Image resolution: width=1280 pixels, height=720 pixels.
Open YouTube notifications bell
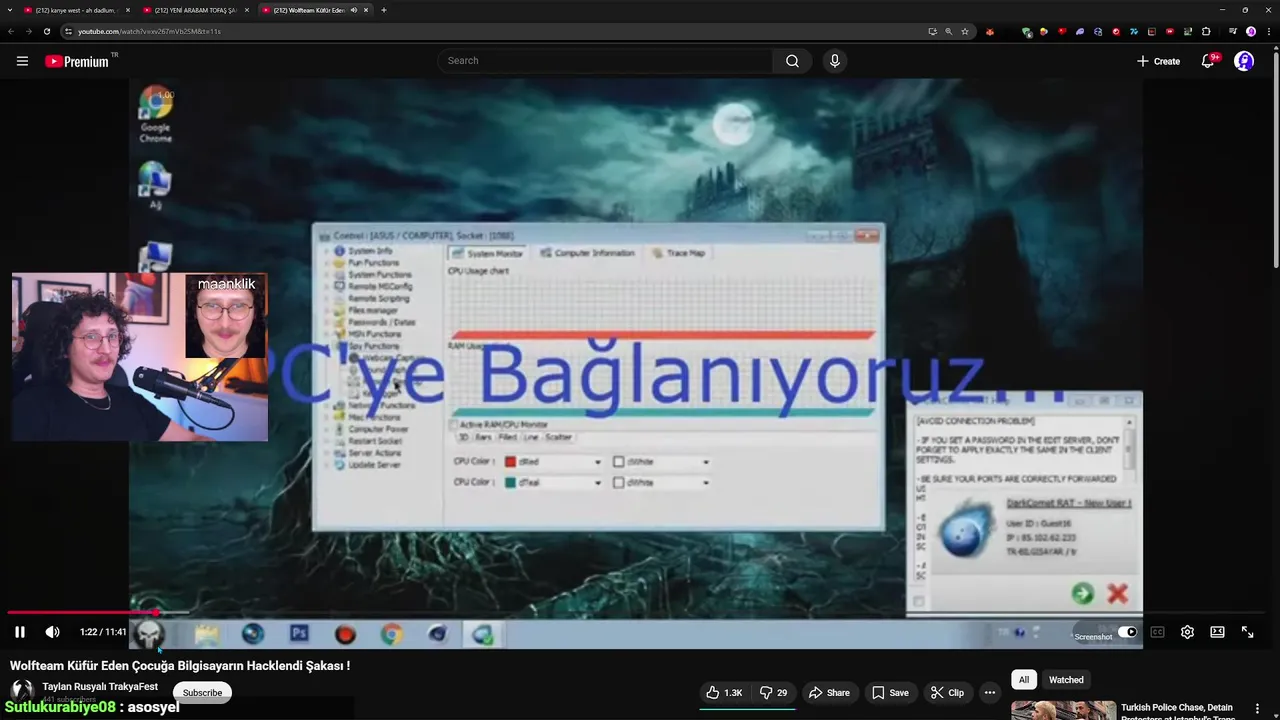pyautogui.click(x=1208, y=61)
